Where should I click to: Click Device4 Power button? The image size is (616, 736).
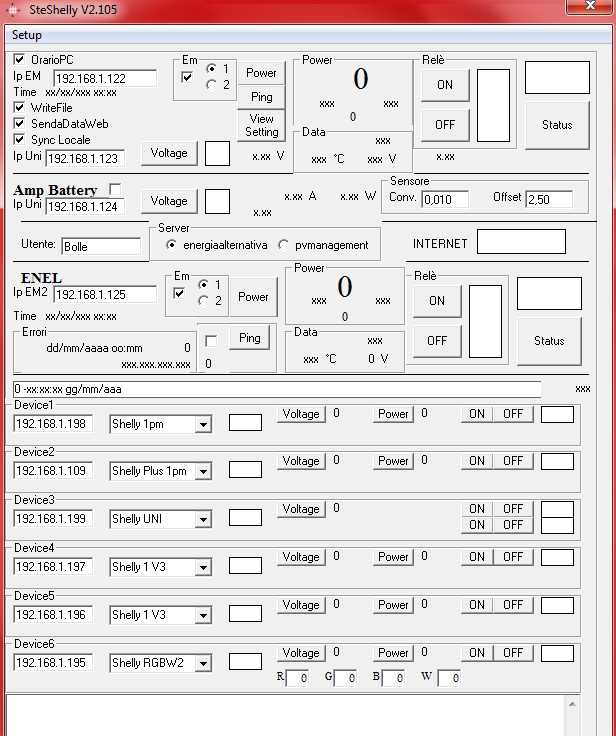point(393,557)
